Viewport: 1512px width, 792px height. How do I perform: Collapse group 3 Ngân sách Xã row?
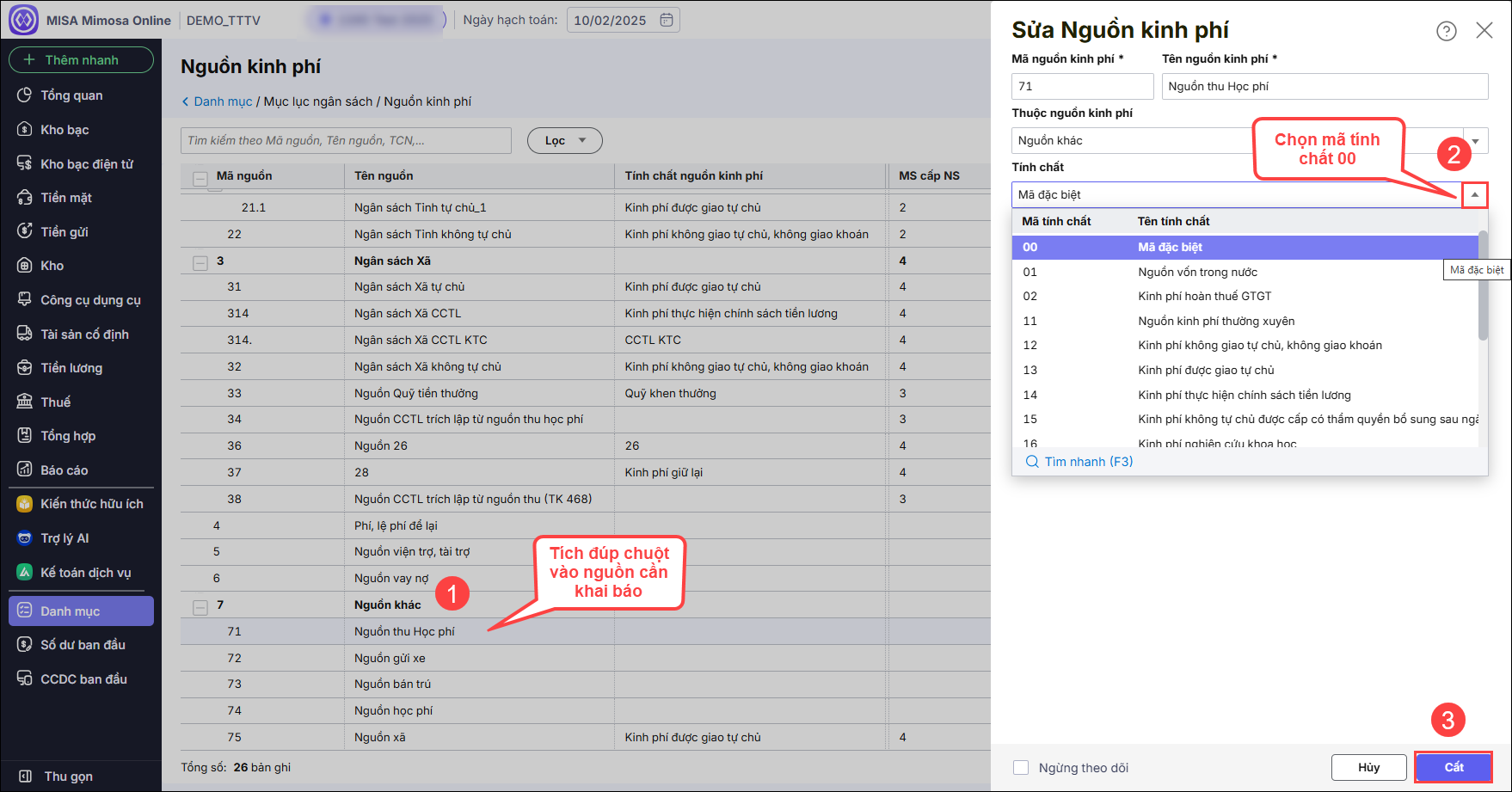(x=200, y=263)
